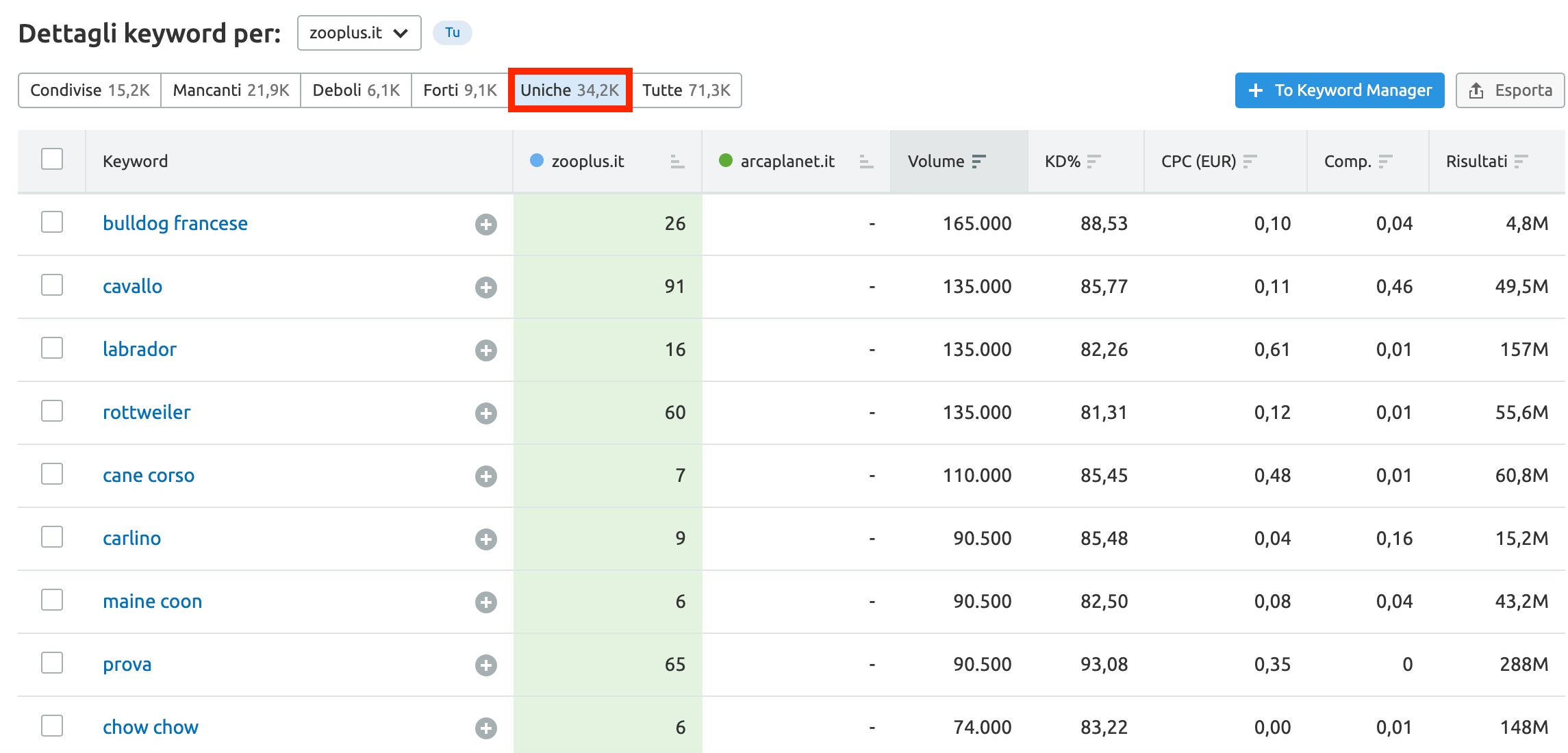Open bulldog francese keyword link
The width and height of the screenshot is (1568, 753).
175,224
